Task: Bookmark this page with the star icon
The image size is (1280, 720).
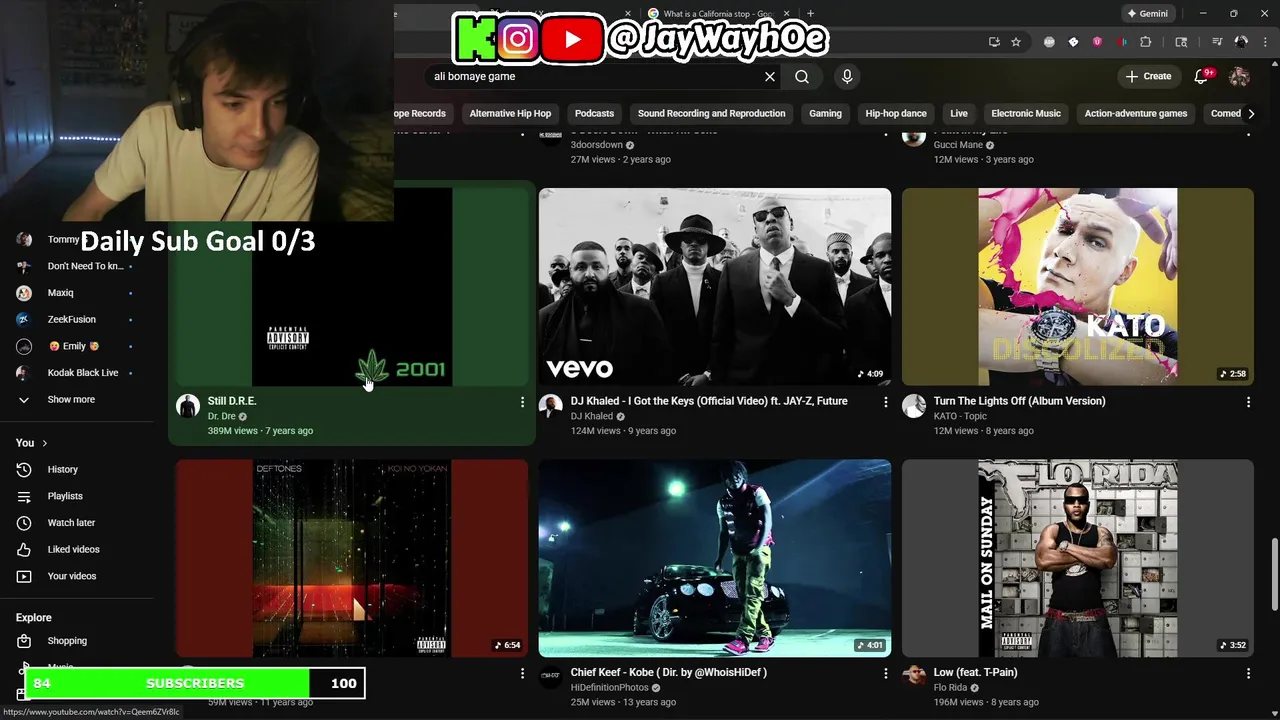Action: 1016,42
